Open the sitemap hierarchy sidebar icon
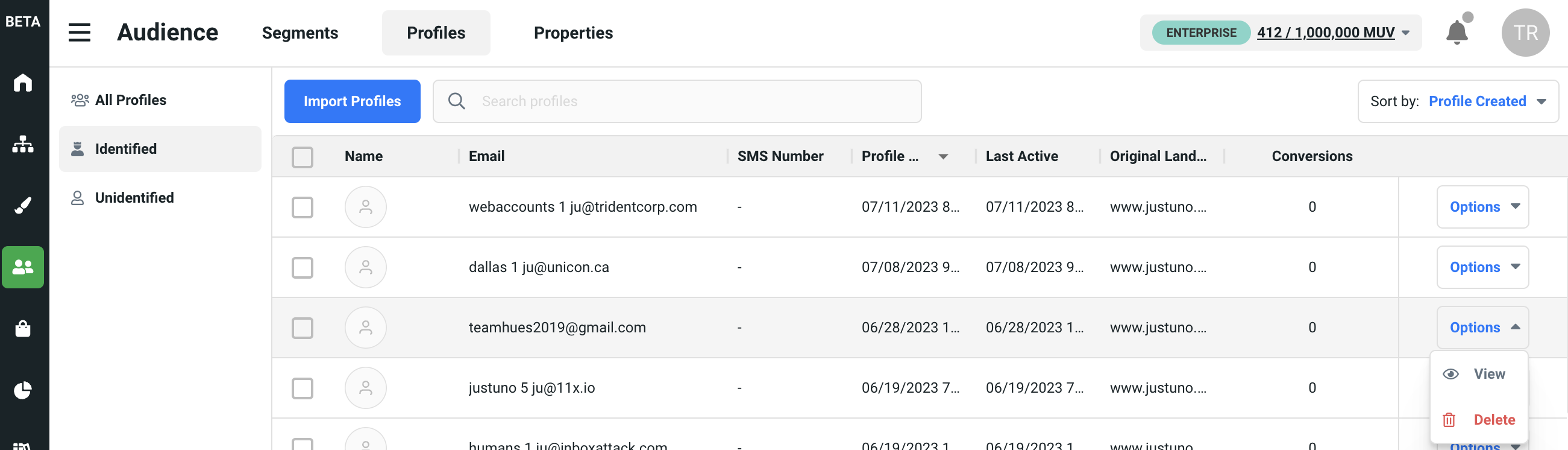Image resolution: width=1568 pixels, height=450 pixels. (23, 144)
